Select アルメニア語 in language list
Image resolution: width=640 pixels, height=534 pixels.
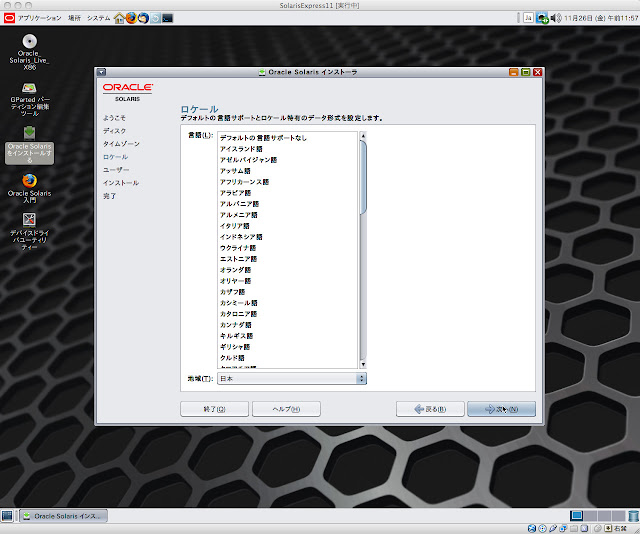287,215
